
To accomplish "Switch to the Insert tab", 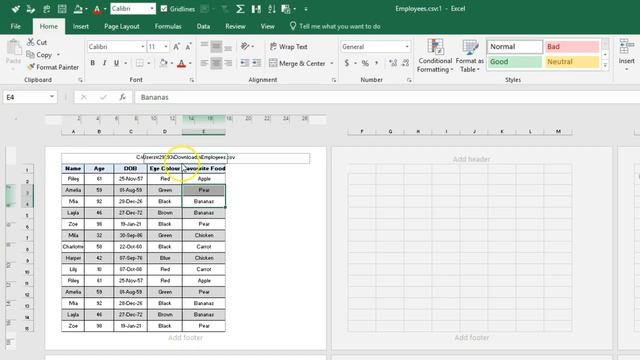I will tap(80, 27).
